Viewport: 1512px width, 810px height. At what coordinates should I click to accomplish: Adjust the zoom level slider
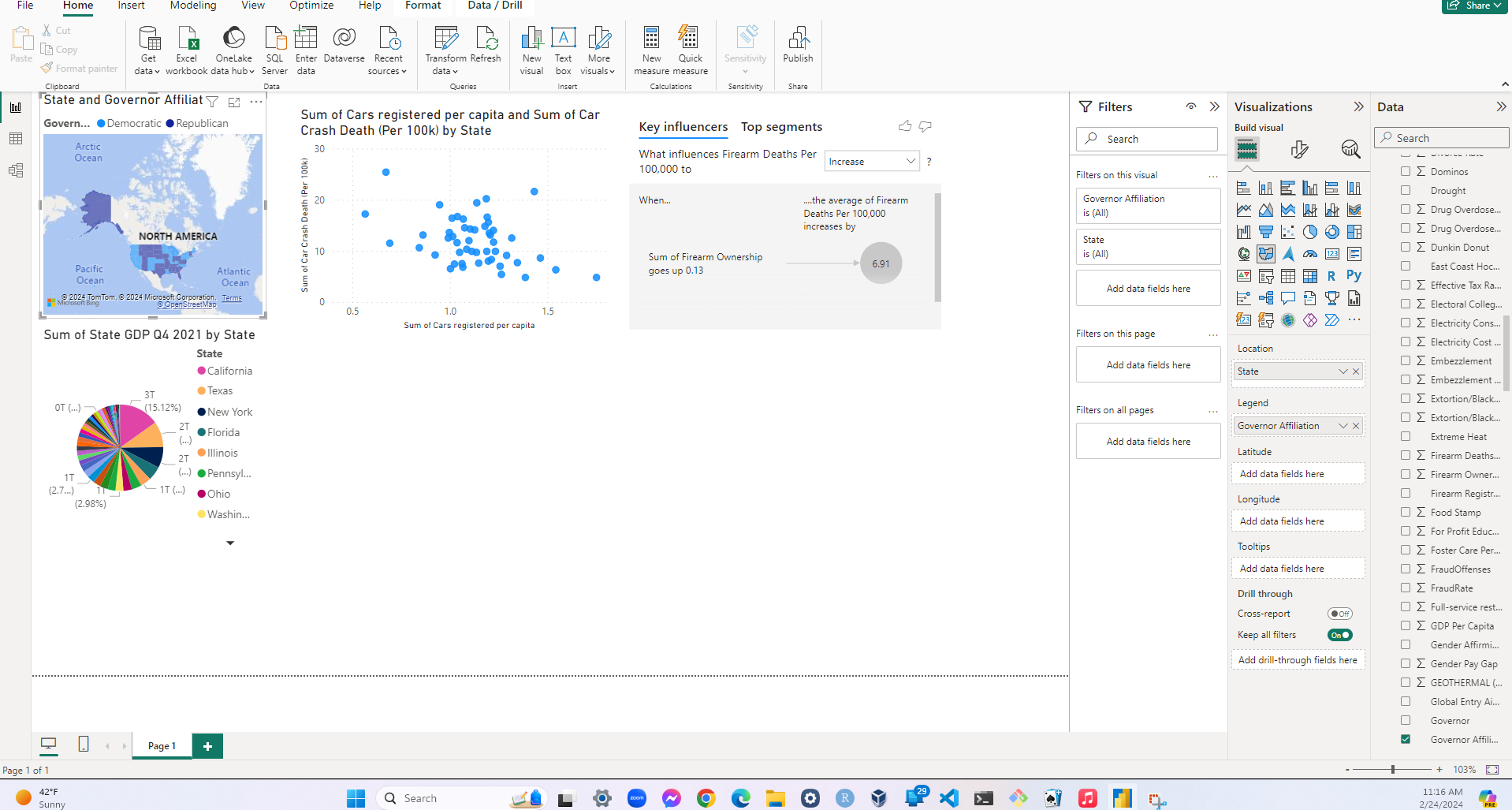click(x=1393, y=769)
